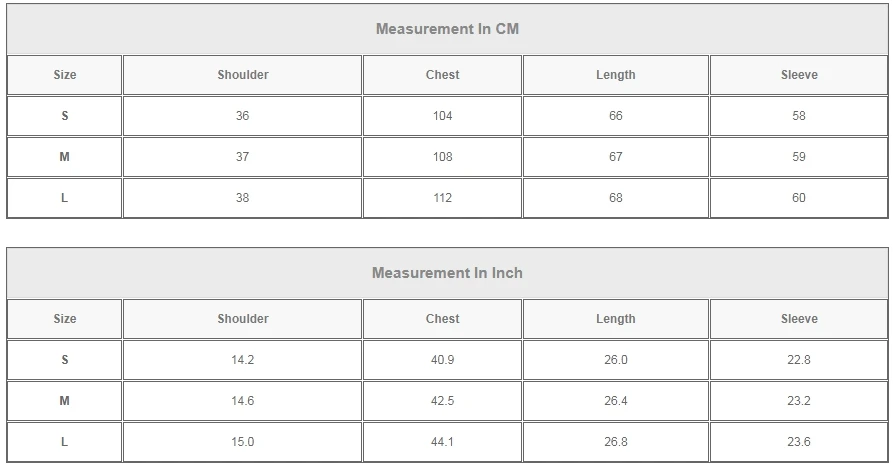
Task: Click the "Measurement In Inch" table title
Action: coord(447,273)
